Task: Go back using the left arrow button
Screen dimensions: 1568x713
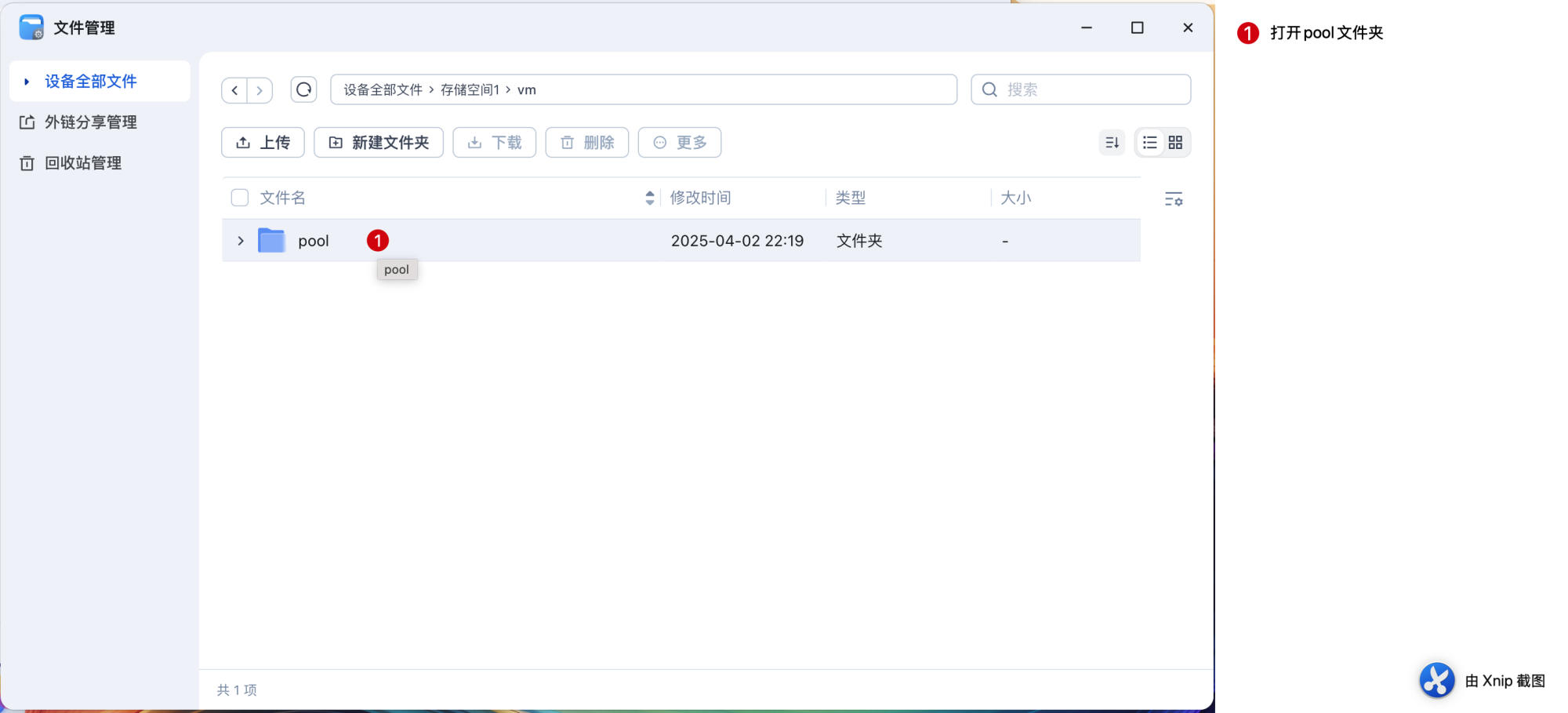Action: pyautogui.click(x=234, y=90)
